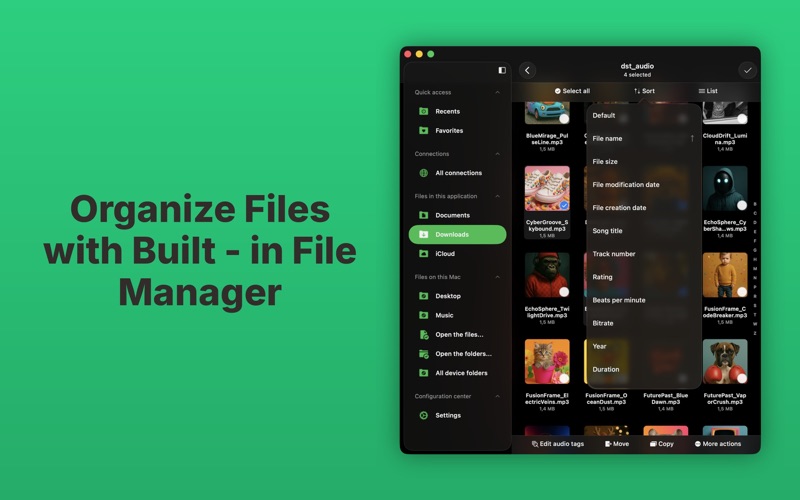
Task: Jump to letter Z in alphabet index
Action: tap(755, 333)
